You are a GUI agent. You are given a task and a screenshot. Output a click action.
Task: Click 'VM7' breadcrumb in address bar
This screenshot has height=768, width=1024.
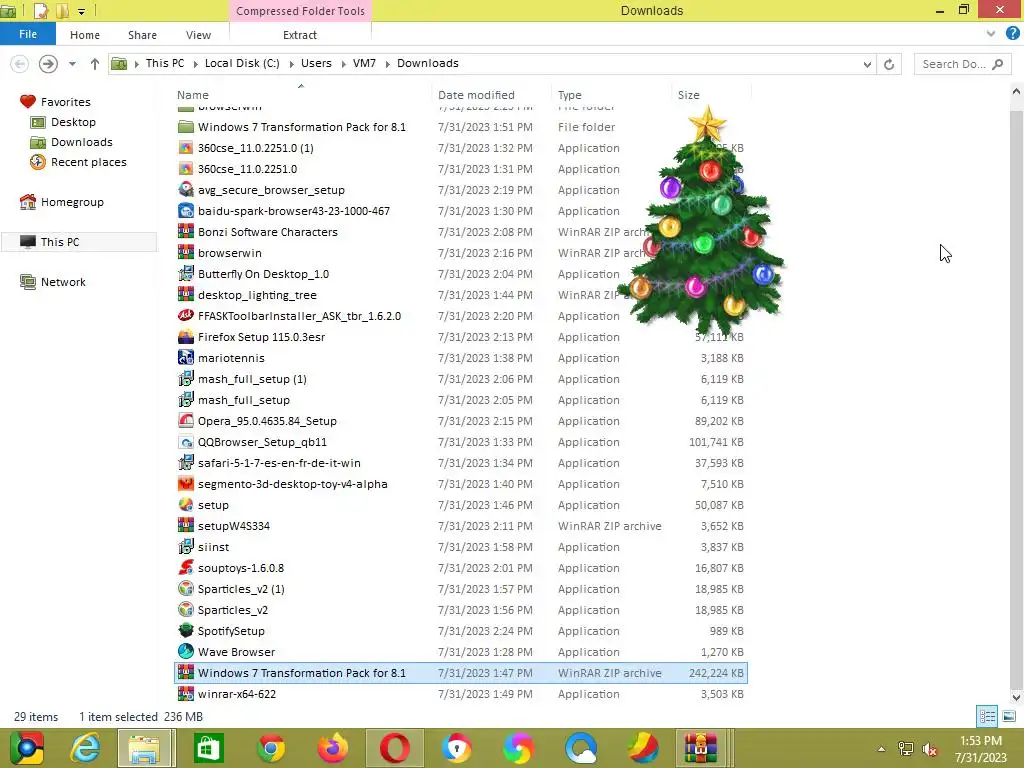(364, 63)
